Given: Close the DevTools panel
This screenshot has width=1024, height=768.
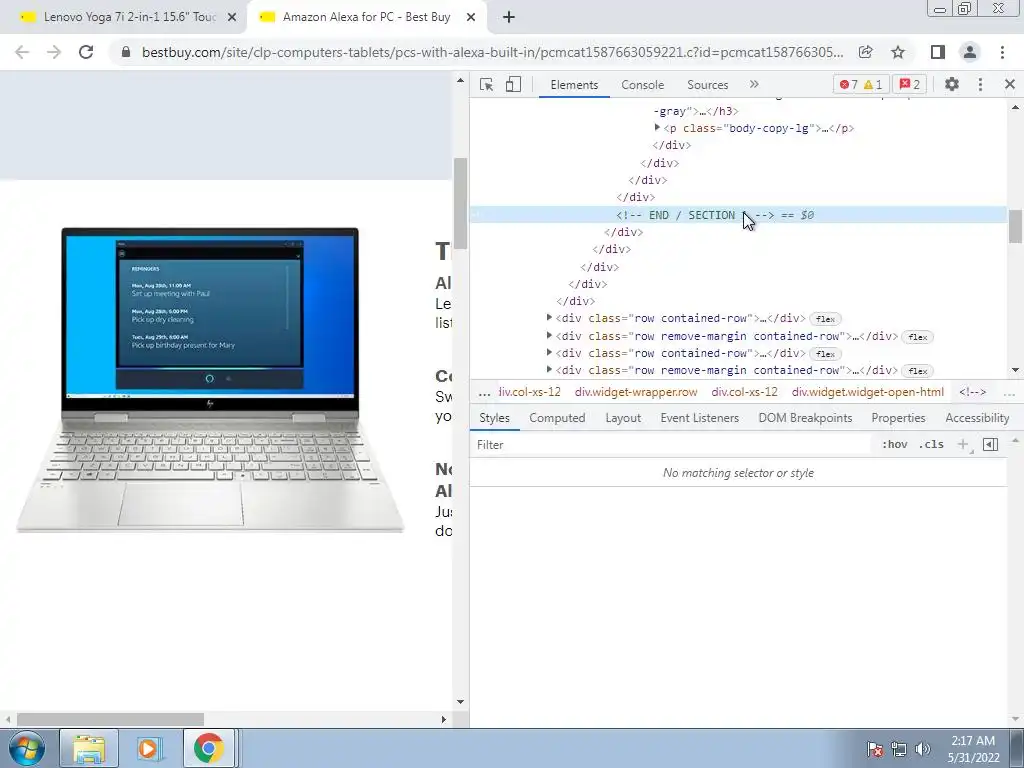Looking at the screenshot, I should click(1010, 84).
